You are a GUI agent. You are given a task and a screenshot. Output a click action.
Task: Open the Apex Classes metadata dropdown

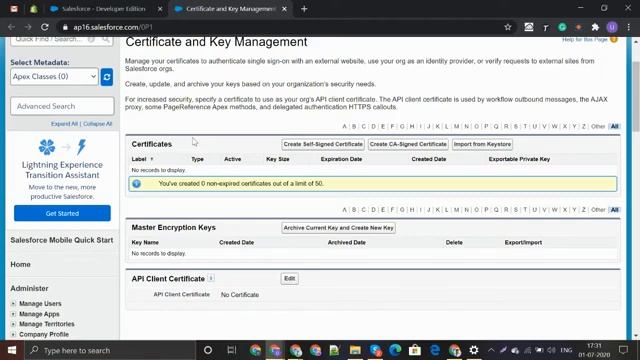54,76
